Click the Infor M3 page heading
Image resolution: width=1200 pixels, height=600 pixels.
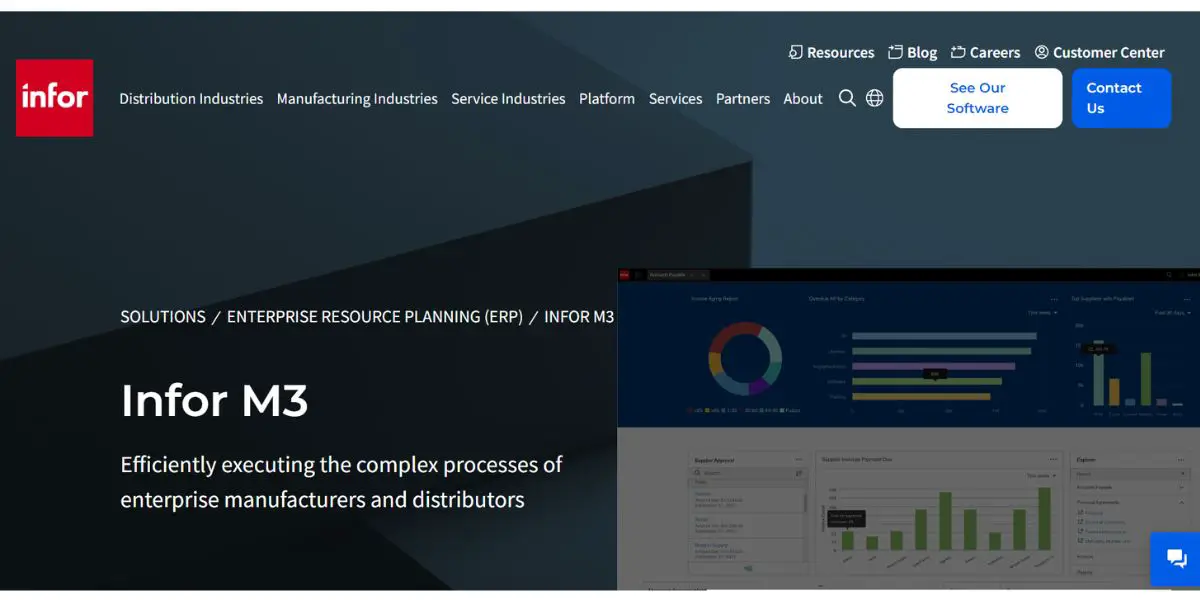[214, 400]
